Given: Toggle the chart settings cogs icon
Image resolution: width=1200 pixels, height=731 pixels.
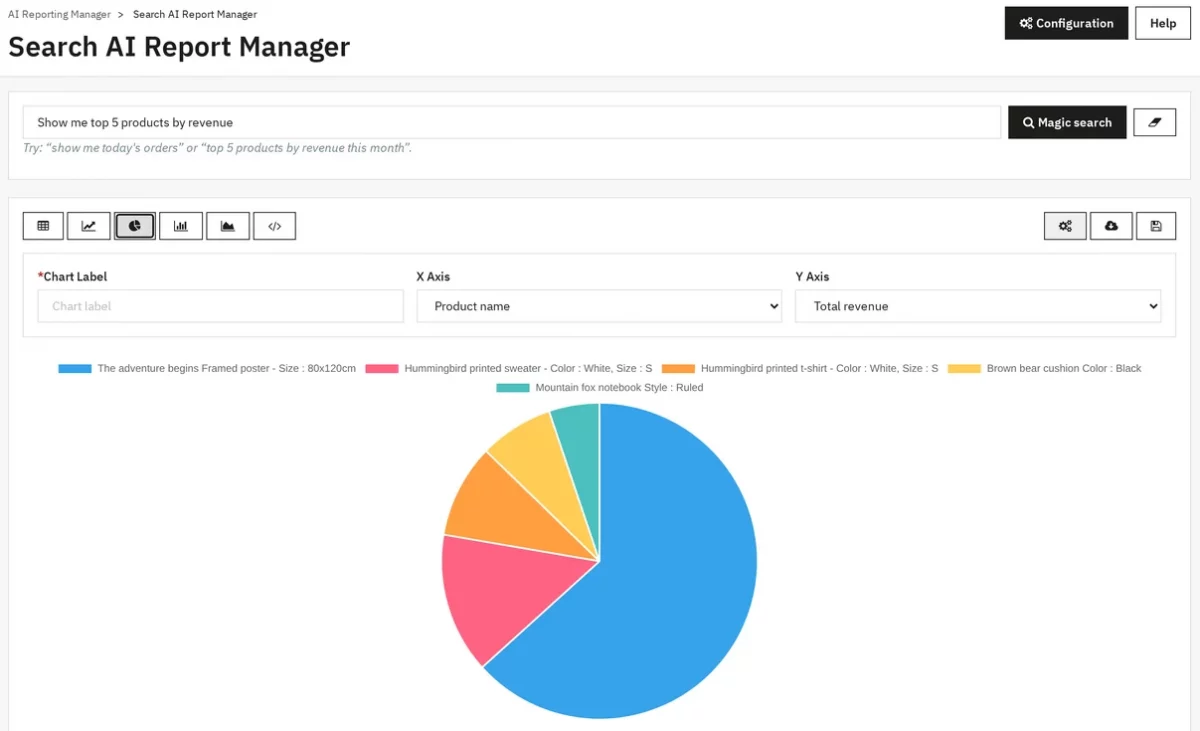Looking at the screenshot, I should coord(1065,226).
